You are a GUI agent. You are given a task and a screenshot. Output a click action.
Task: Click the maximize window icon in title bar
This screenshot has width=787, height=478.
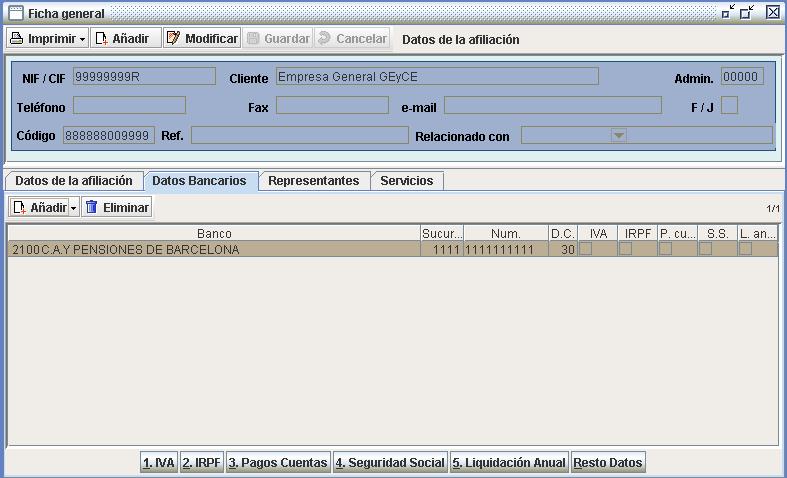tap(747, 12)
